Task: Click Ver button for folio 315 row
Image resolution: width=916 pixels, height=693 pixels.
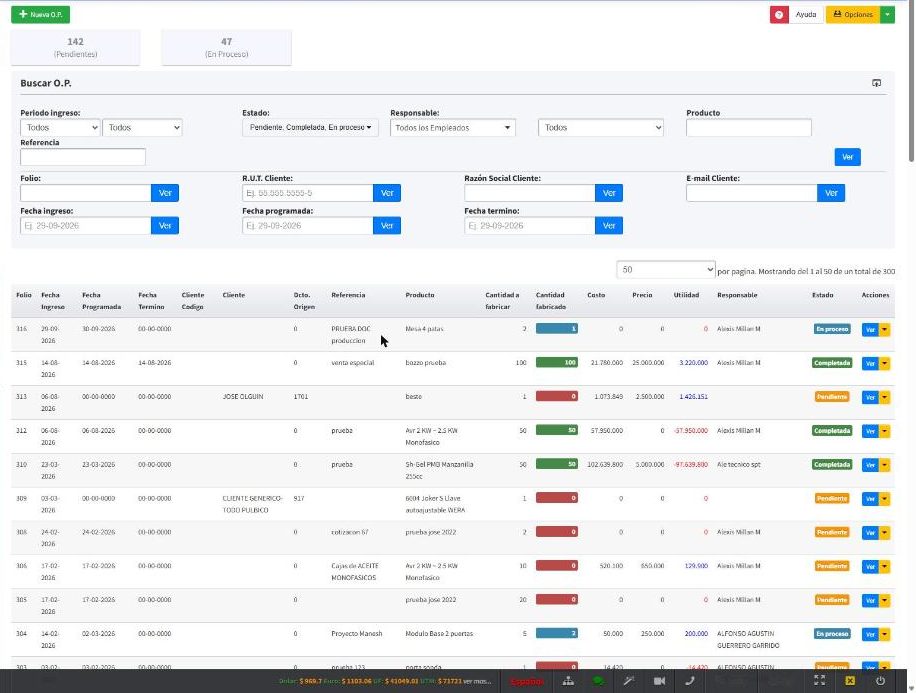Action: click(870, 363)
